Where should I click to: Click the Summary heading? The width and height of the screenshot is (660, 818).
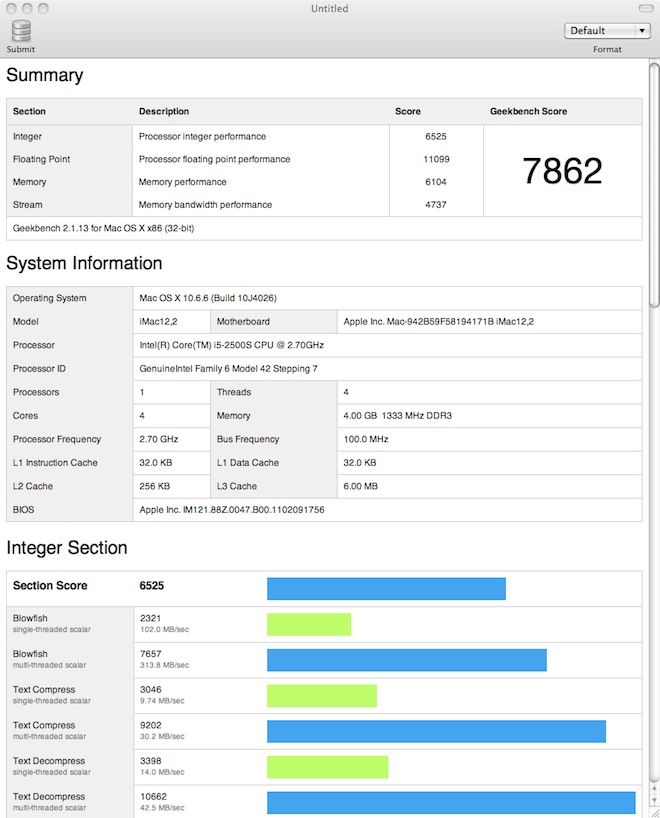[x=45, y=75]
